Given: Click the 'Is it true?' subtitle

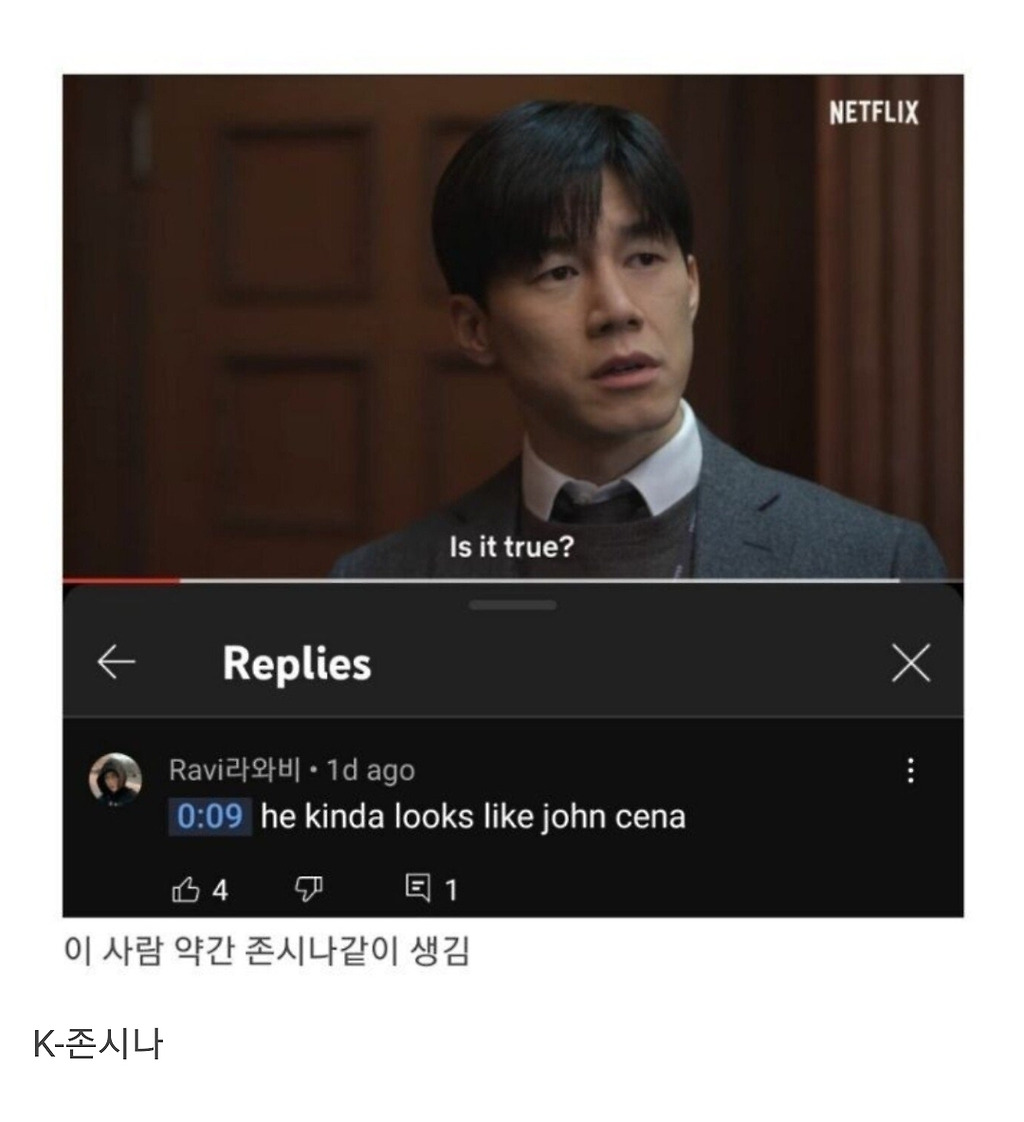Looking at the screenshot, I should point(512,547).
